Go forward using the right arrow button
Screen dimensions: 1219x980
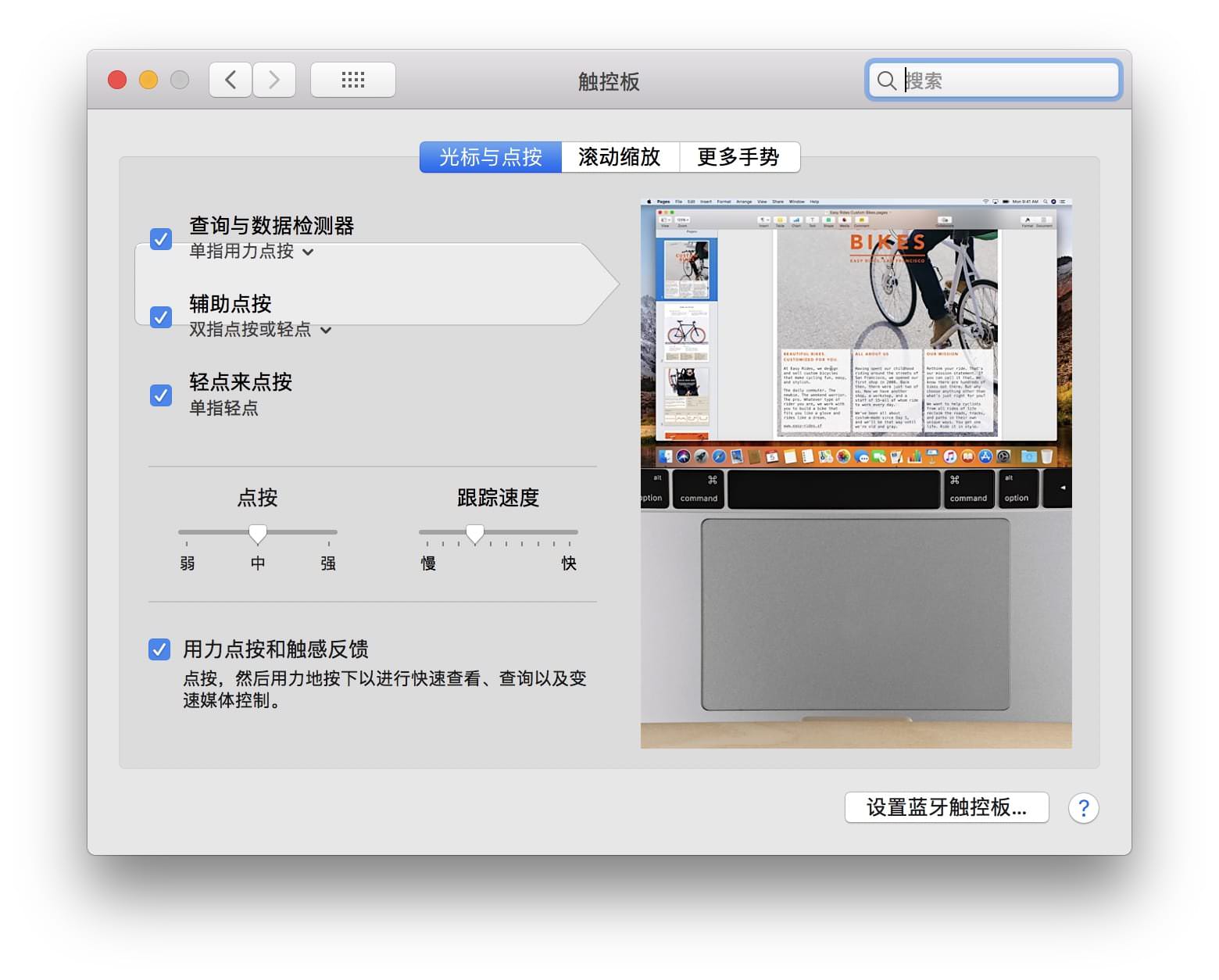point(274,80)
